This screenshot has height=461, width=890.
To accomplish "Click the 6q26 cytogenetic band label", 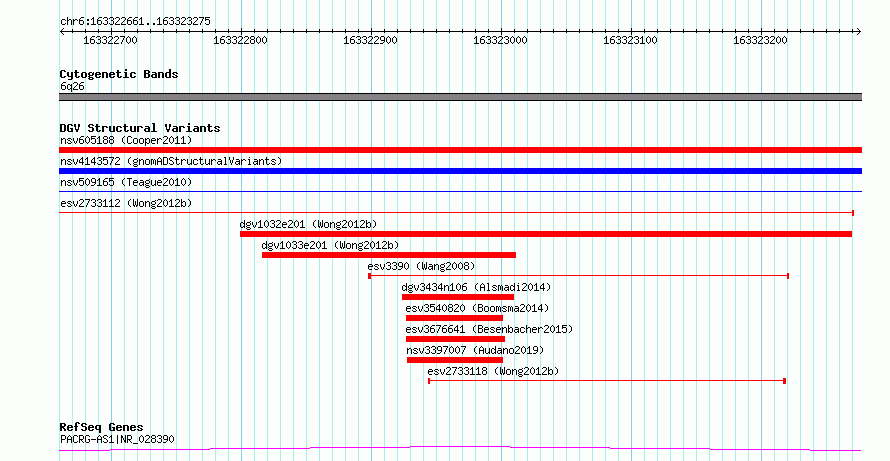I will [x=72, y=87].
